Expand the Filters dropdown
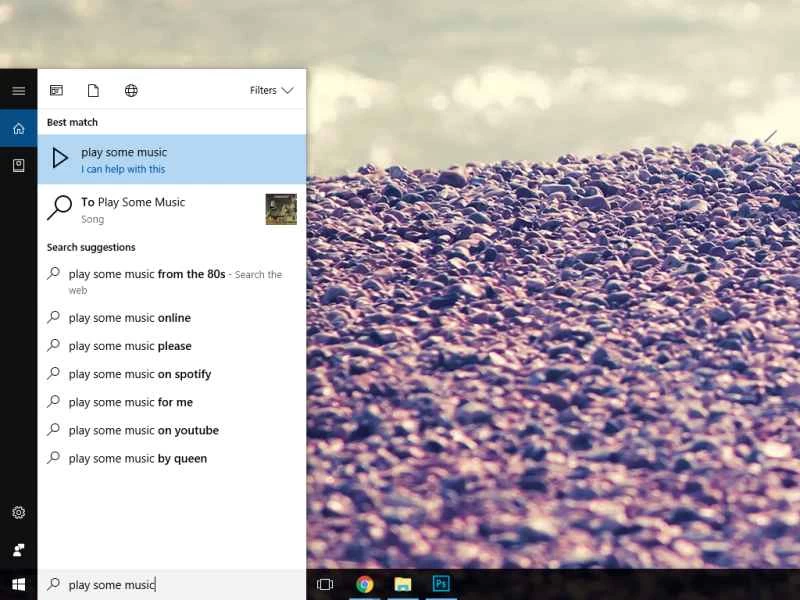 click(271, 91)
